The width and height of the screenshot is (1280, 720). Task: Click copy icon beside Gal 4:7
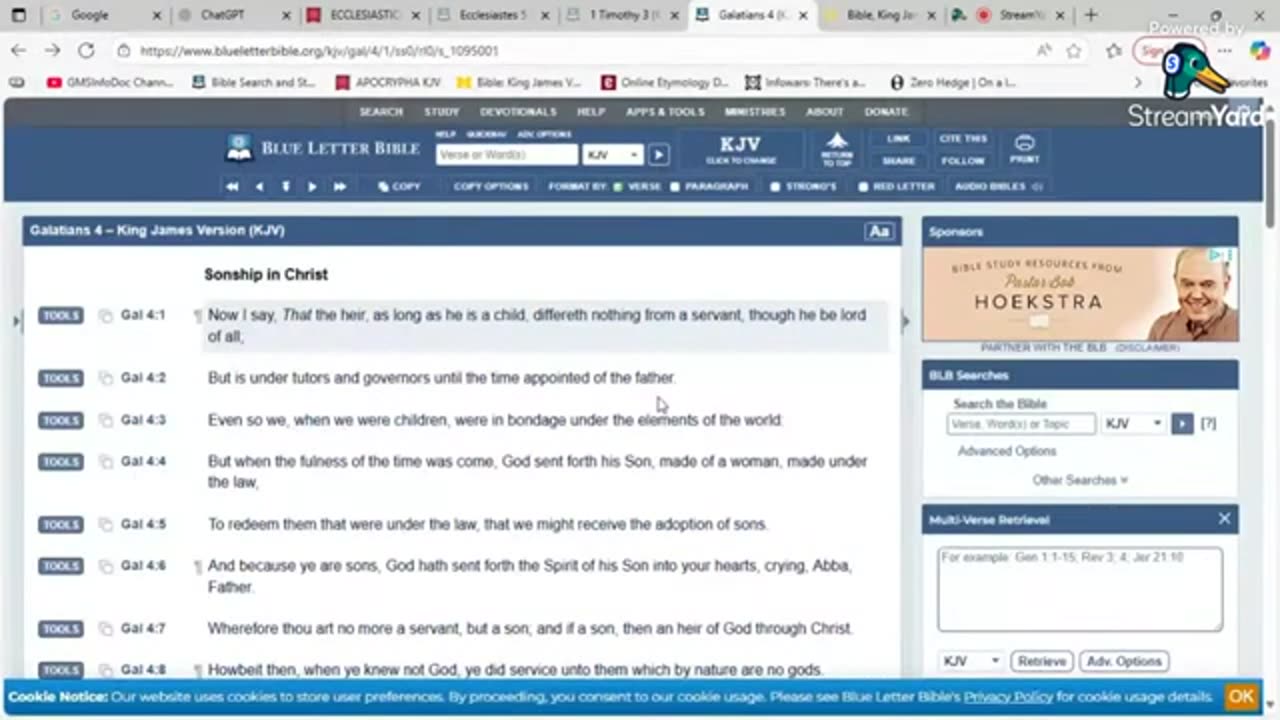tap(106, 629)
